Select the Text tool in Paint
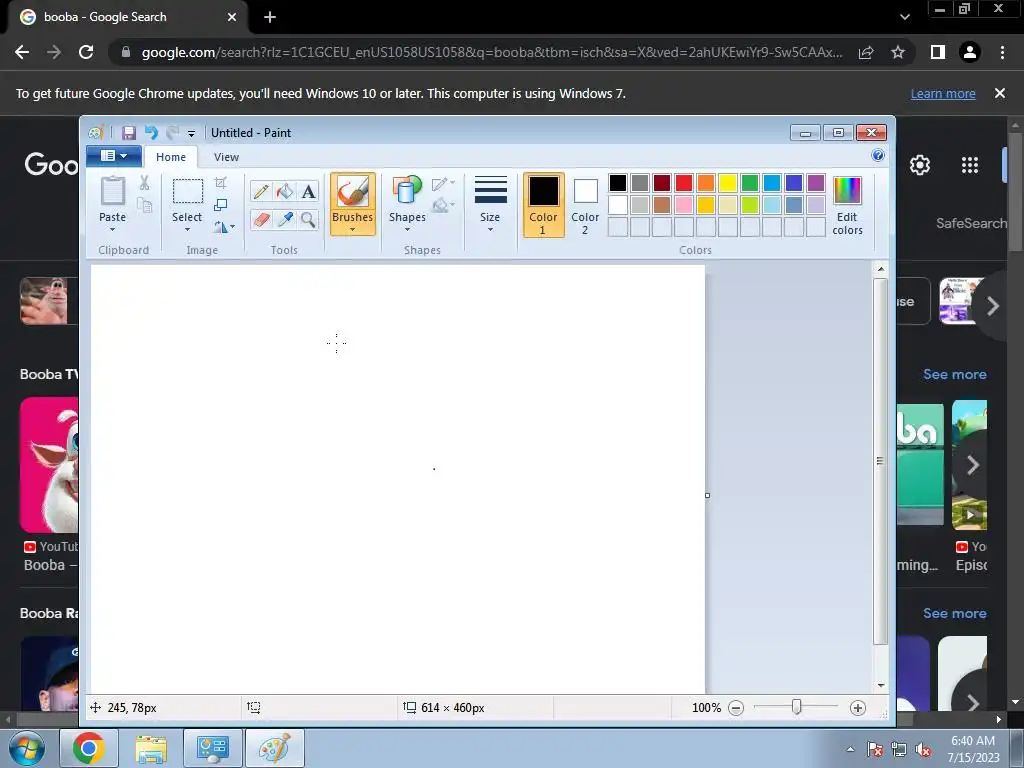Image resolution: width=1024 pixels, height=768 pixels. [308, 191]
